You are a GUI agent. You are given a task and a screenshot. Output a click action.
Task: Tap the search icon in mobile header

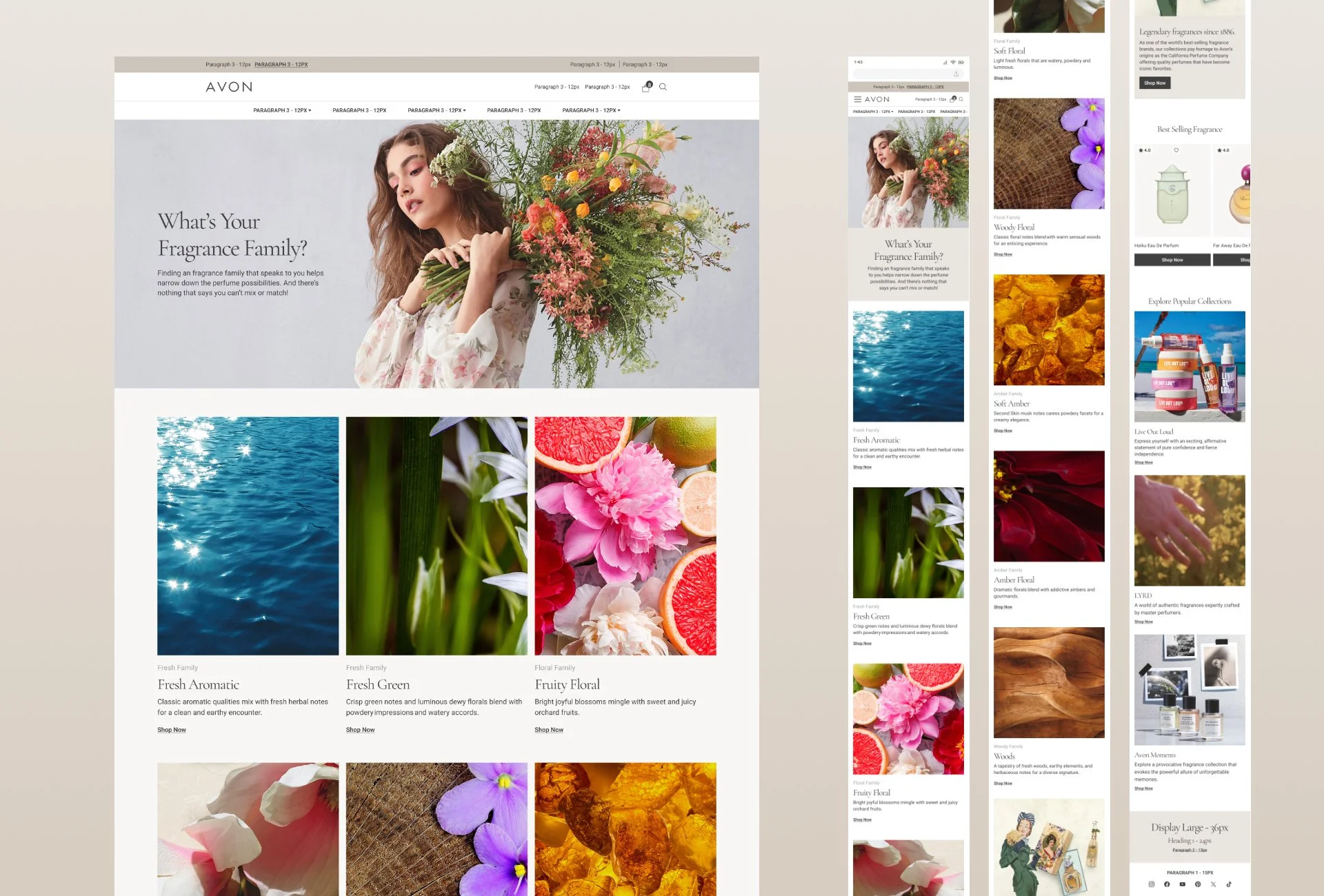pyautogui.click(x=961, y=99)
